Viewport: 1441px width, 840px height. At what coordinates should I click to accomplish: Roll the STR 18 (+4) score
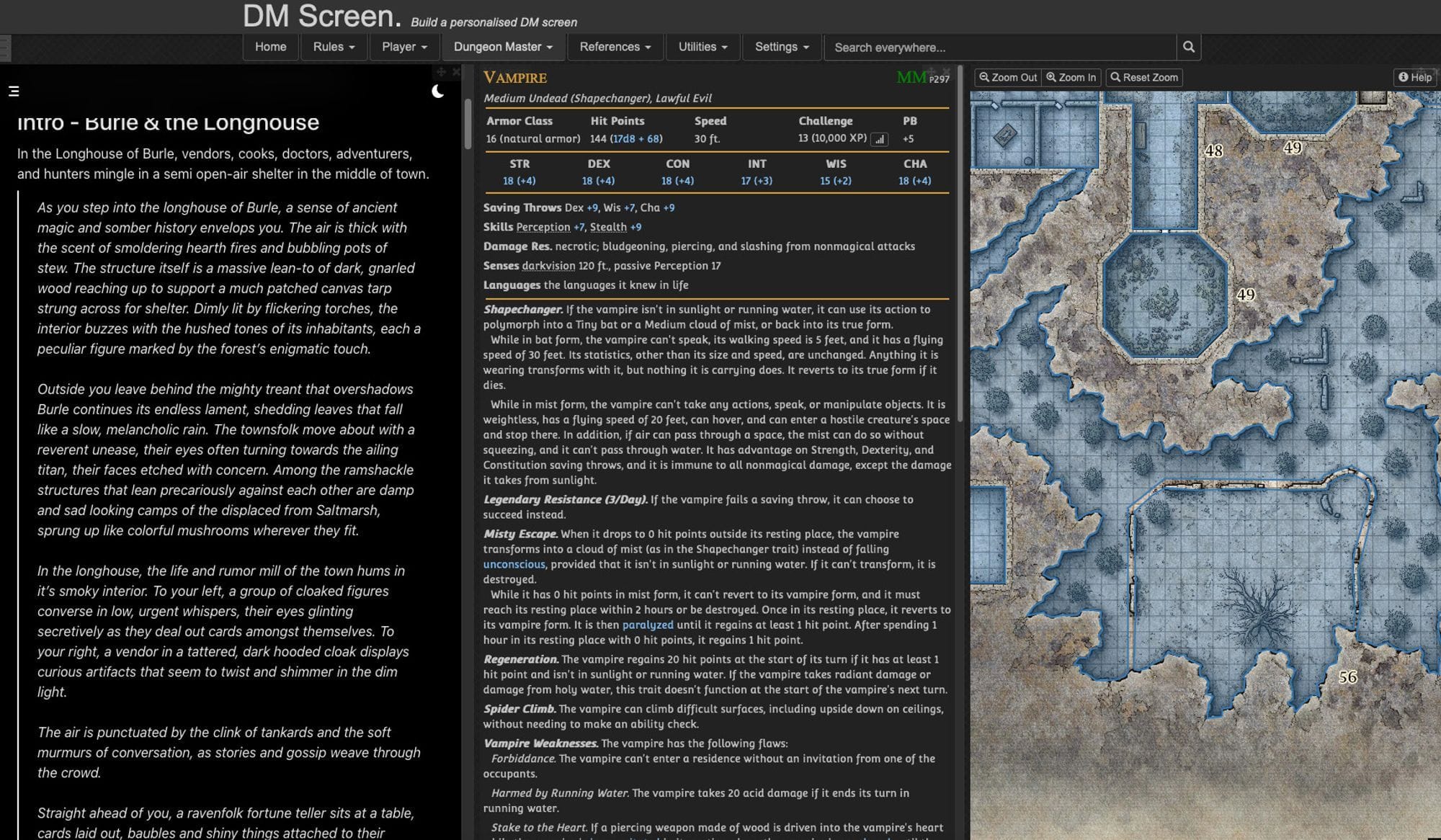pos(519,181)
